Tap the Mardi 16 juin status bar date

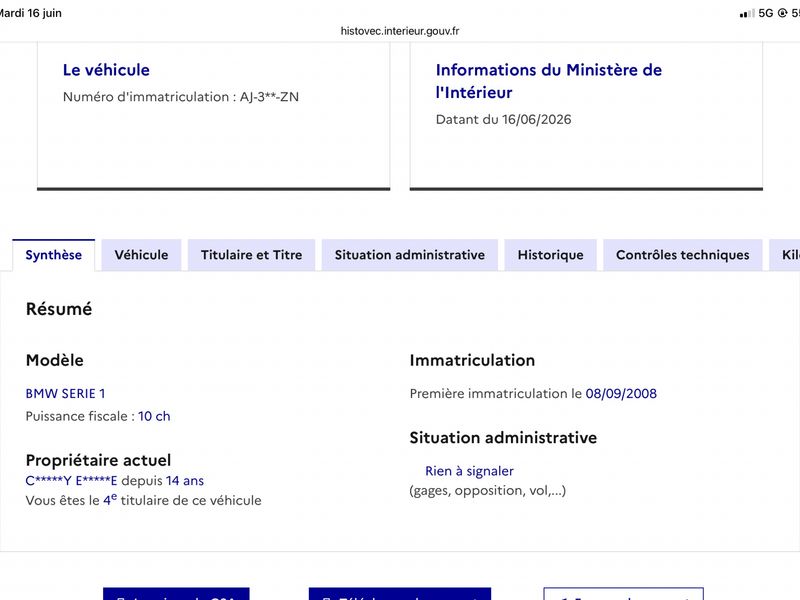[x=31, y=13]
